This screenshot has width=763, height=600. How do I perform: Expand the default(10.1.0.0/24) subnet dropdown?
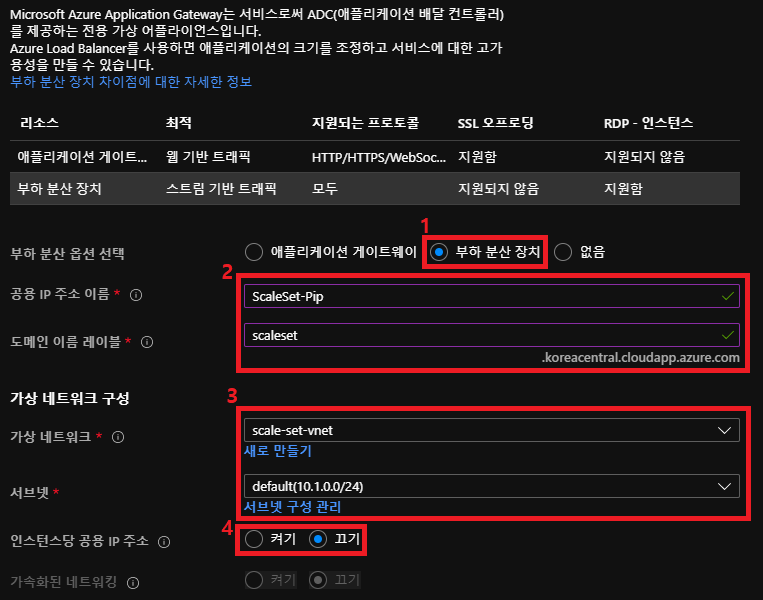(x=491, y=486)
